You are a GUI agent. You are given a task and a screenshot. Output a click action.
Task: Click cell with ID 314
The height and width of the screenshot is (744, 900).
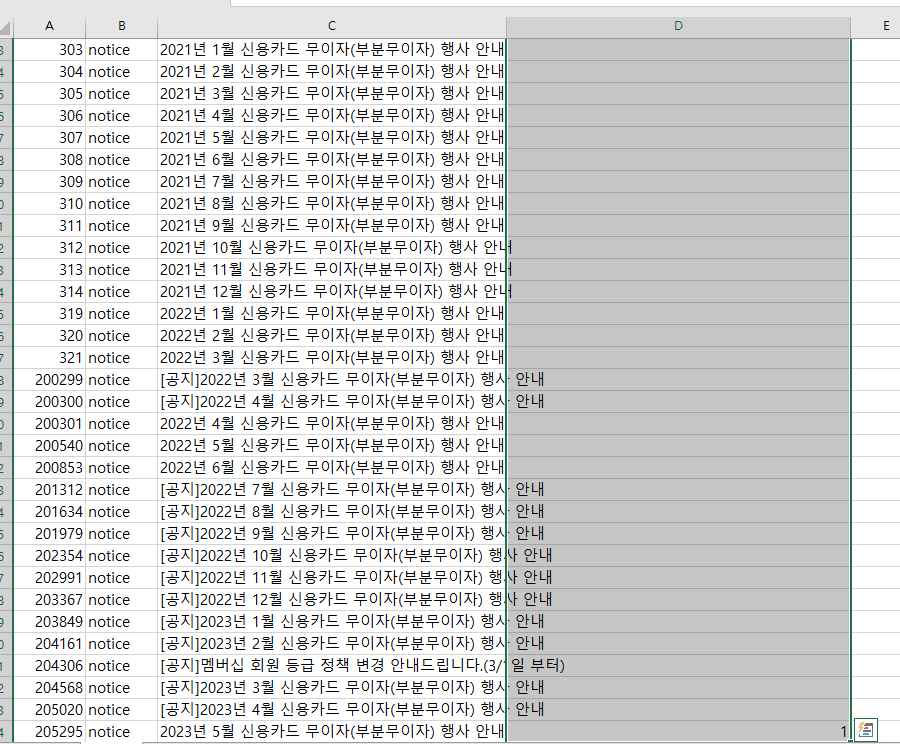pyautogui.click(x=49, y=292)
